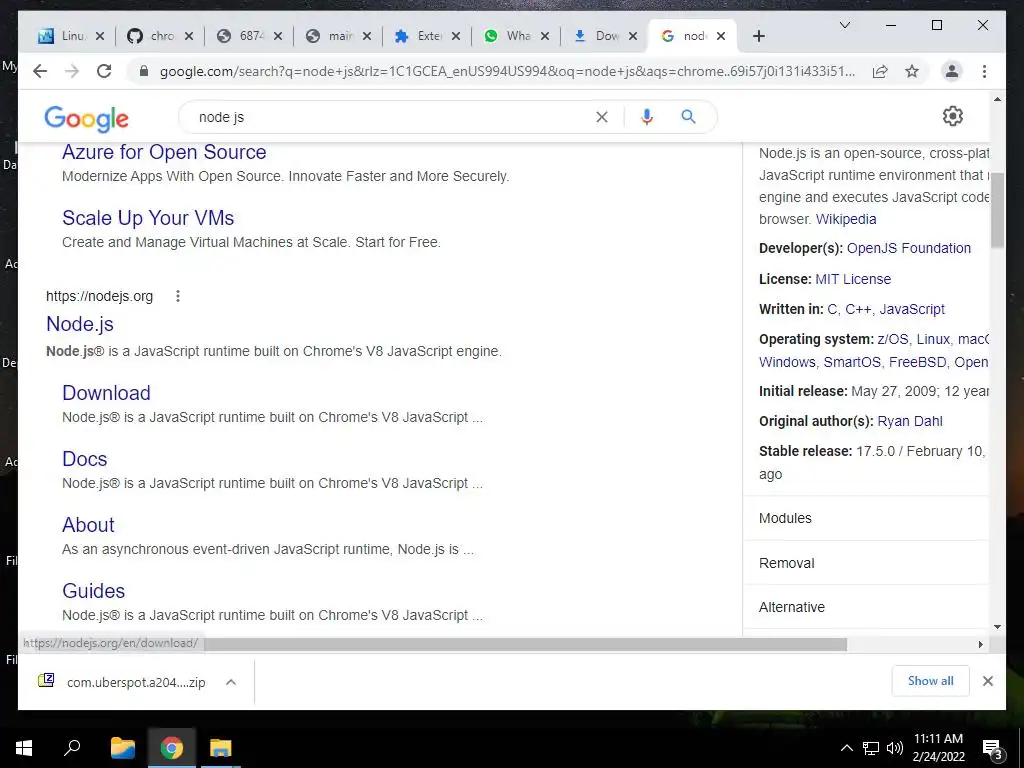The height and width of the screenshot is (768, 1024).
Task: Expand the Alternative section
Action: click(x=866, y=607)
